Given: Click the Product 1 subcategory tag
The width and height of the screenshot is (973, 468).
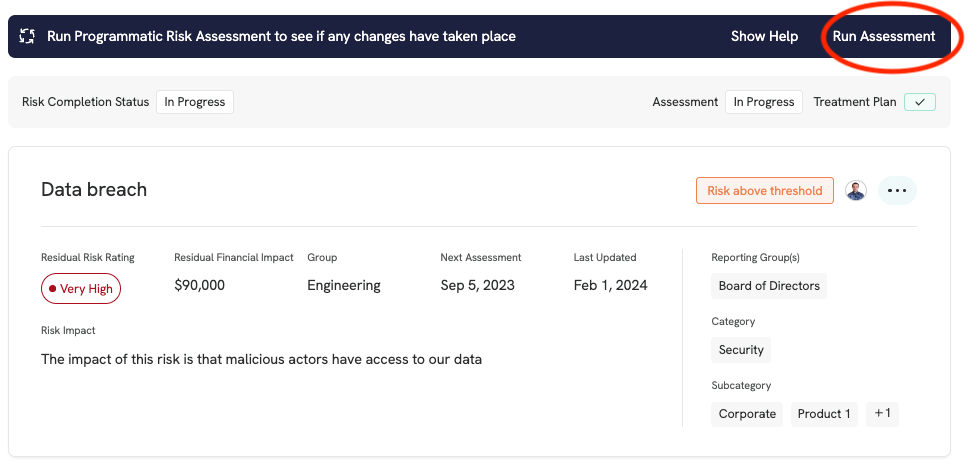Looking at the screenshot, I should click(x=824, y=414).
